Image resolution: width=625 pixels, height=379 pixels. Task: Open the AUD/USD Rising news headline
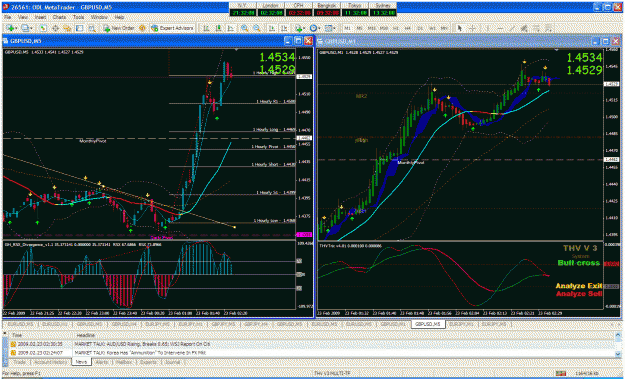(142, 344)
